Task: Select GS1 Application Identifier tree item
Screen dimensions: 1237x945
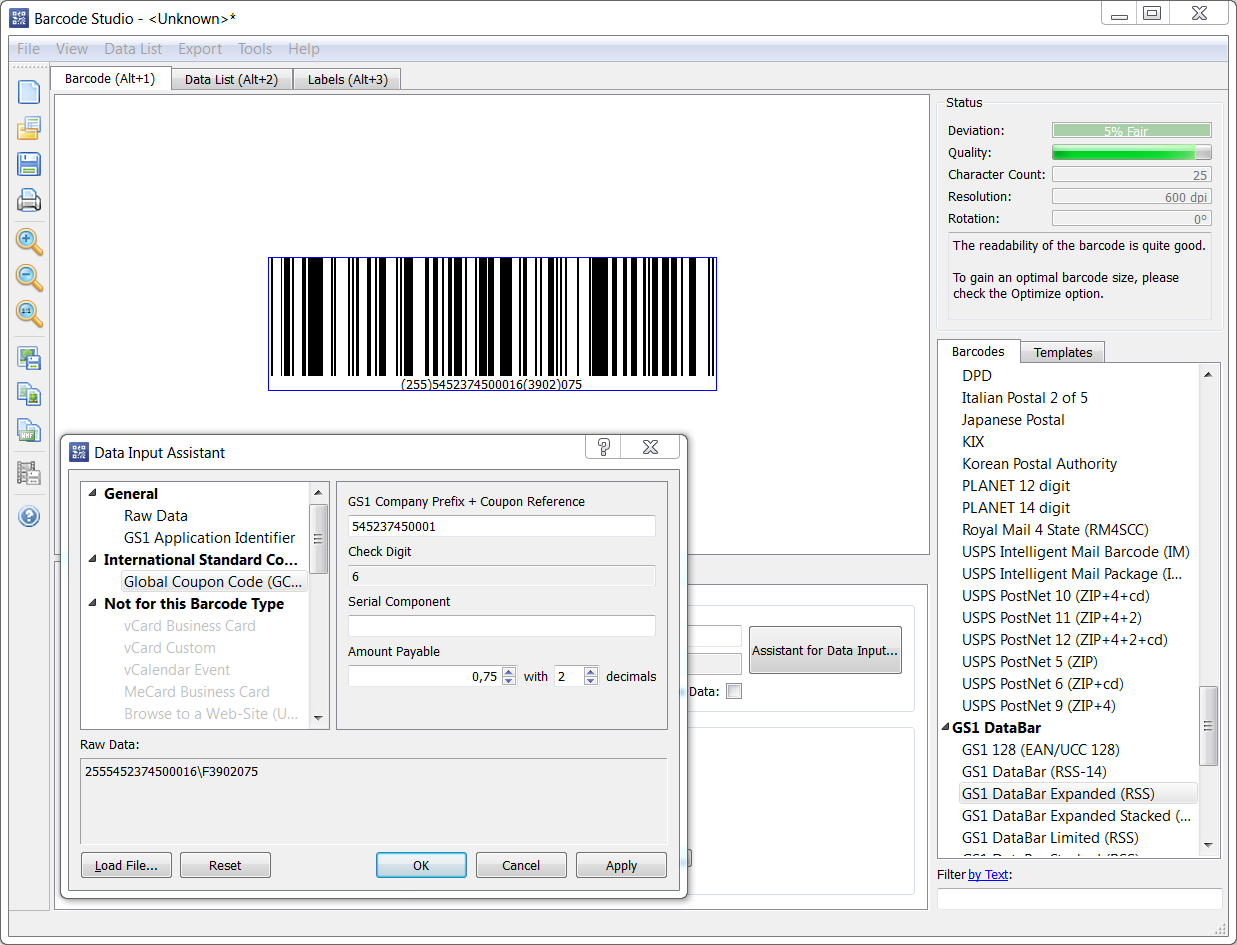Action: tap(210, 538)
